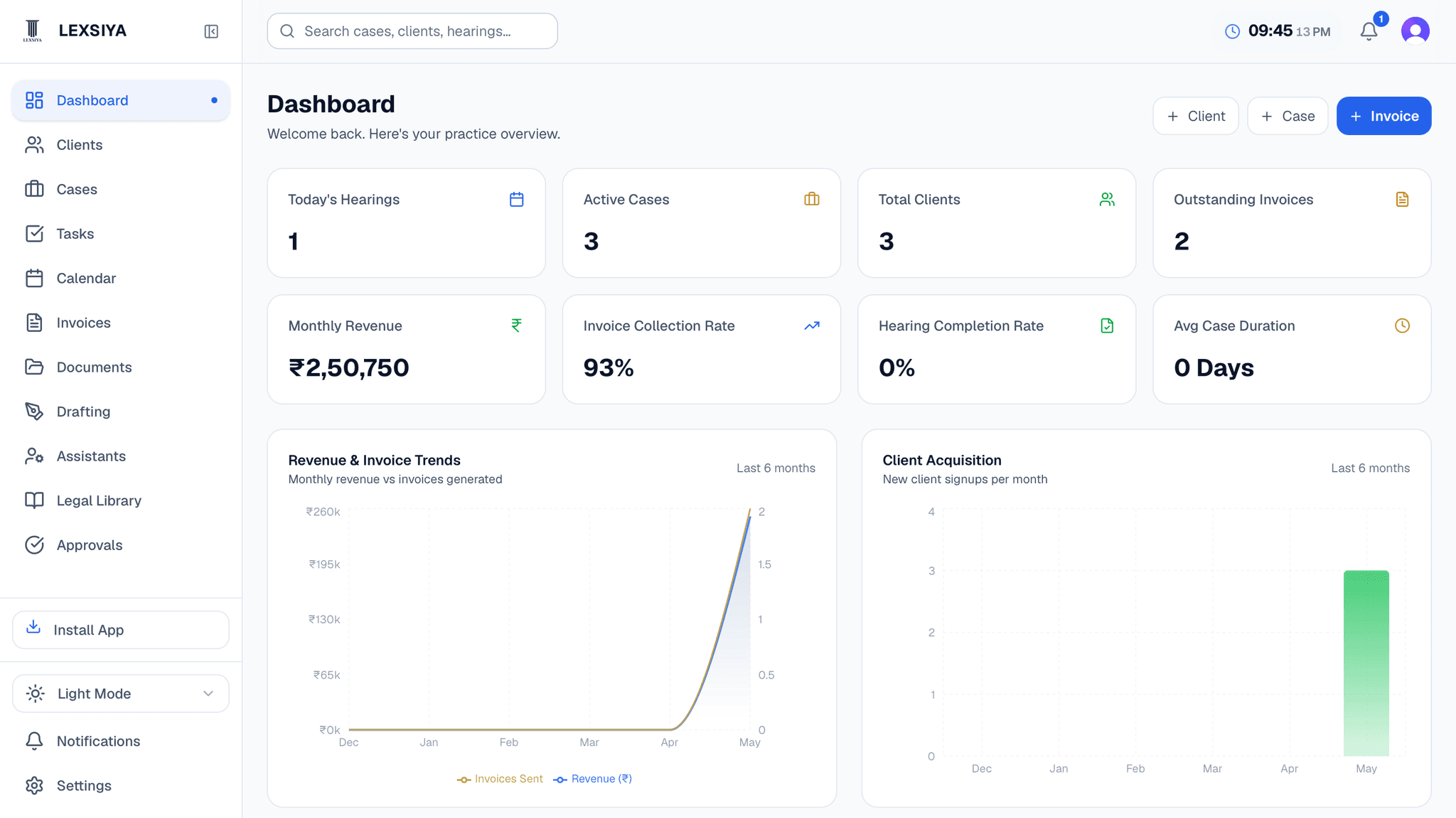Open the Cases page

pos(121,189)
